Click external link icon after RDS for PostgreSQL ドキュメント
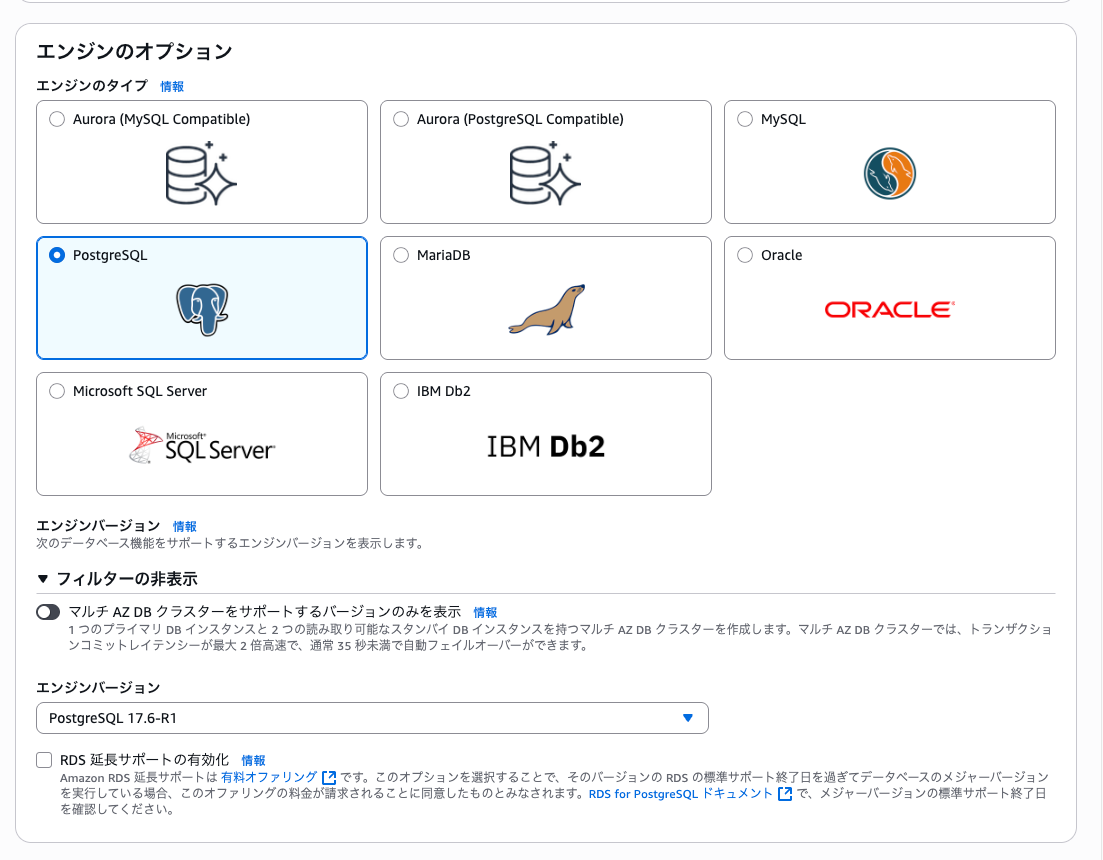This screenshot has height=860, width=1103. pos(784,794)
